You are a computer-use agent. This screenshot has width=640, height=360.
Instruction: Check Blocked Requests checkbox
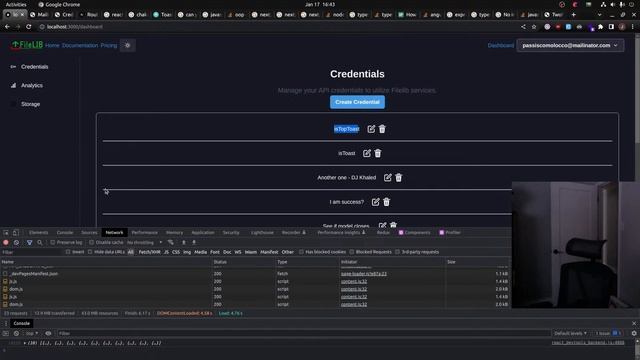(352, 252)
